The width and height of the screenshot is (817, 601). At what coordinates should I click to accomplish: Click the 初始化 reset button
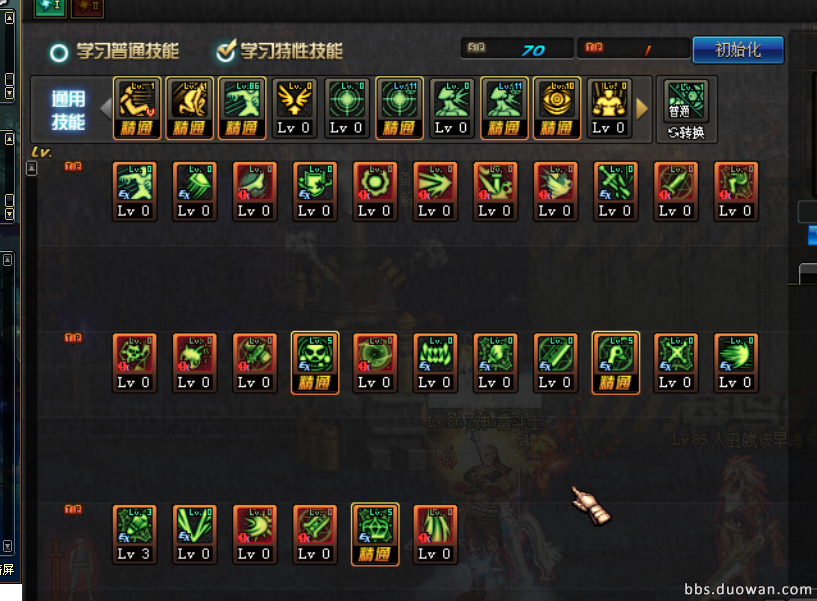[738, 50]
